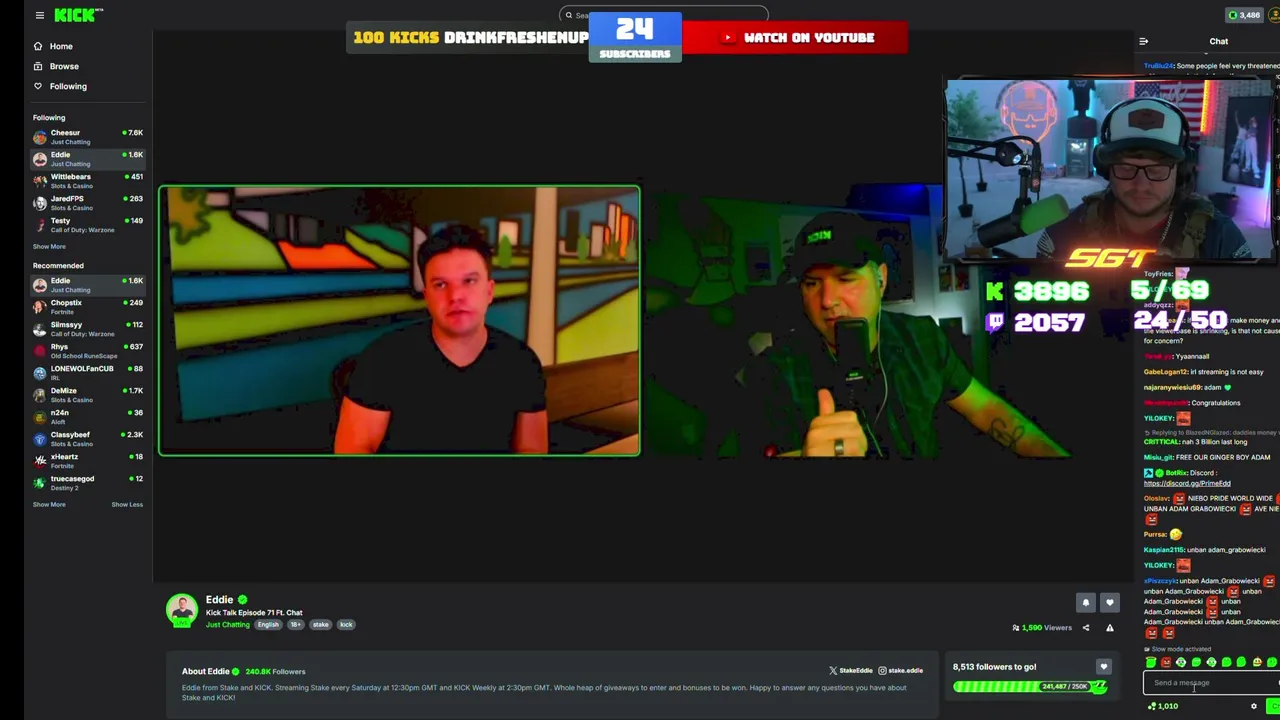
Task: Click the 240.8K Followers count
Action: point(275,672)
